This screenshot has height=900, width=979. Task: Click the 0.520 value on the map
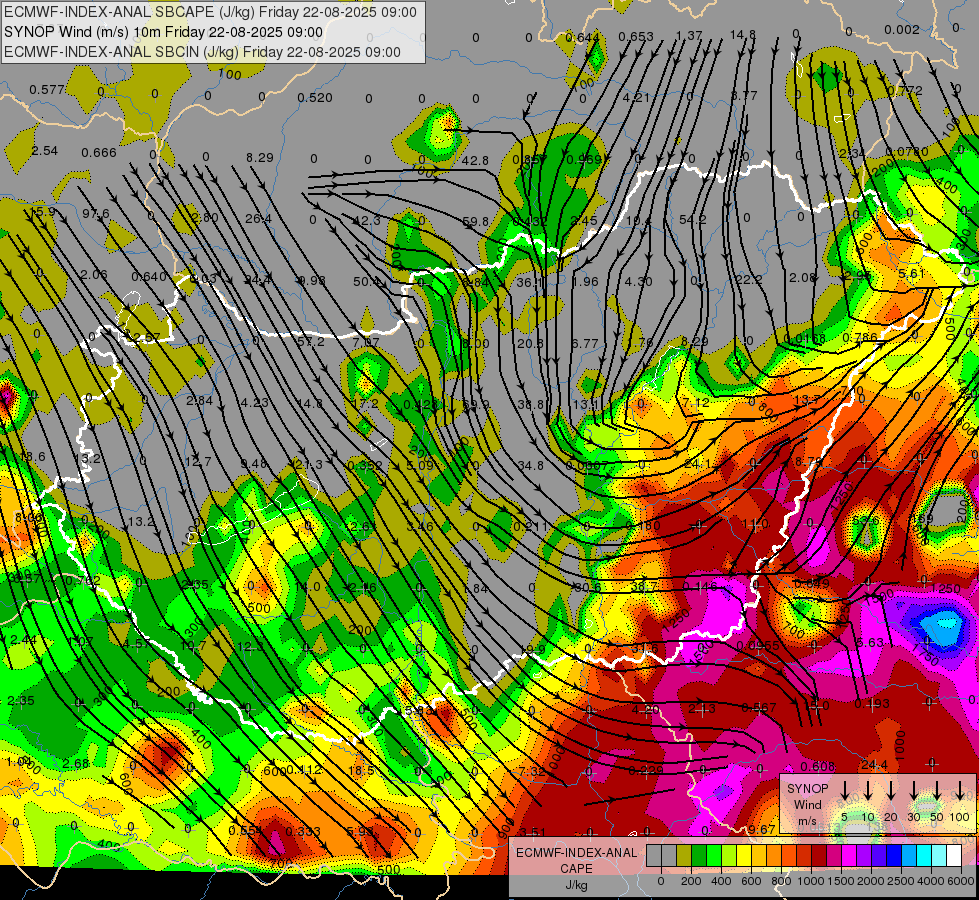[x=315, y=97]
